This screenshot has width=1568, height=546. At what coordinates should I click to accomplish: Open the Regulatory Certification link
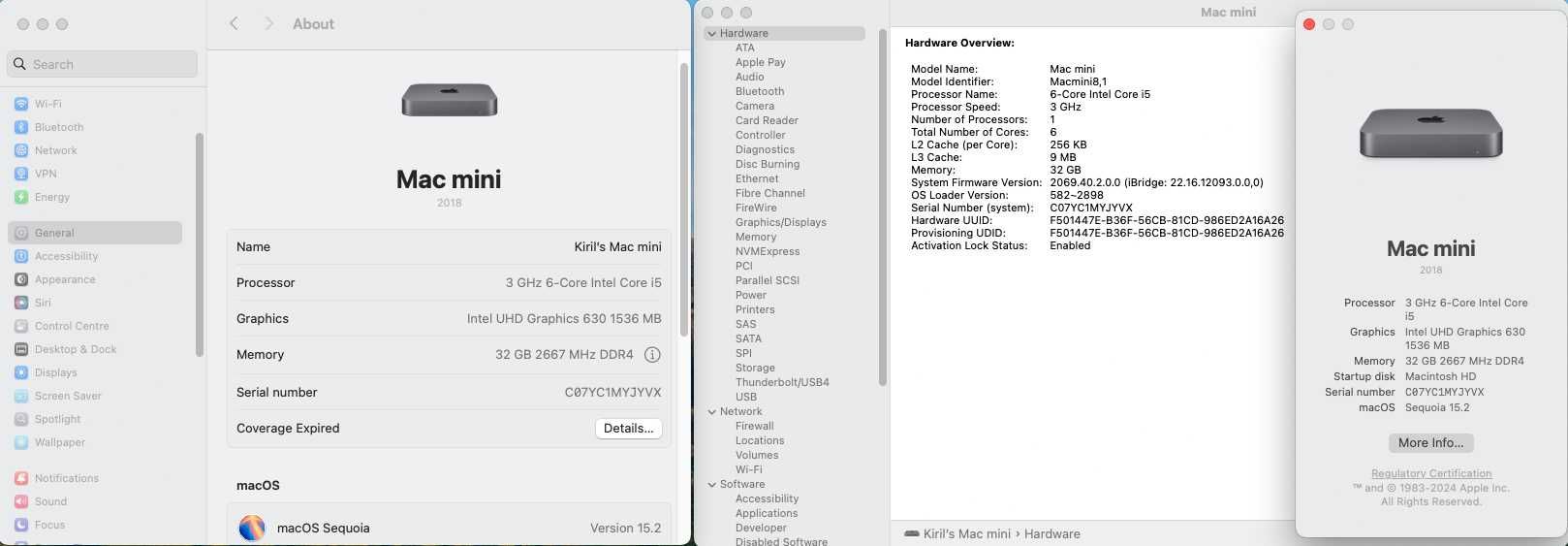[x=1431, y=474]
